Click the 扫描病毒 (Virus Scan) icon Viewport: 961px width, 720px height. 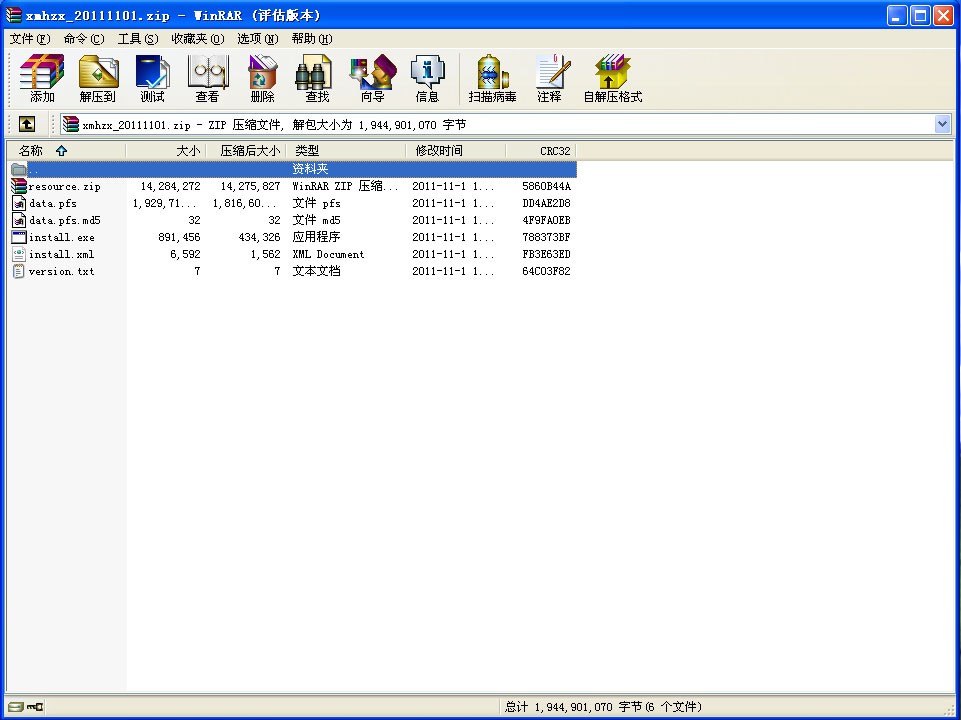492,79
